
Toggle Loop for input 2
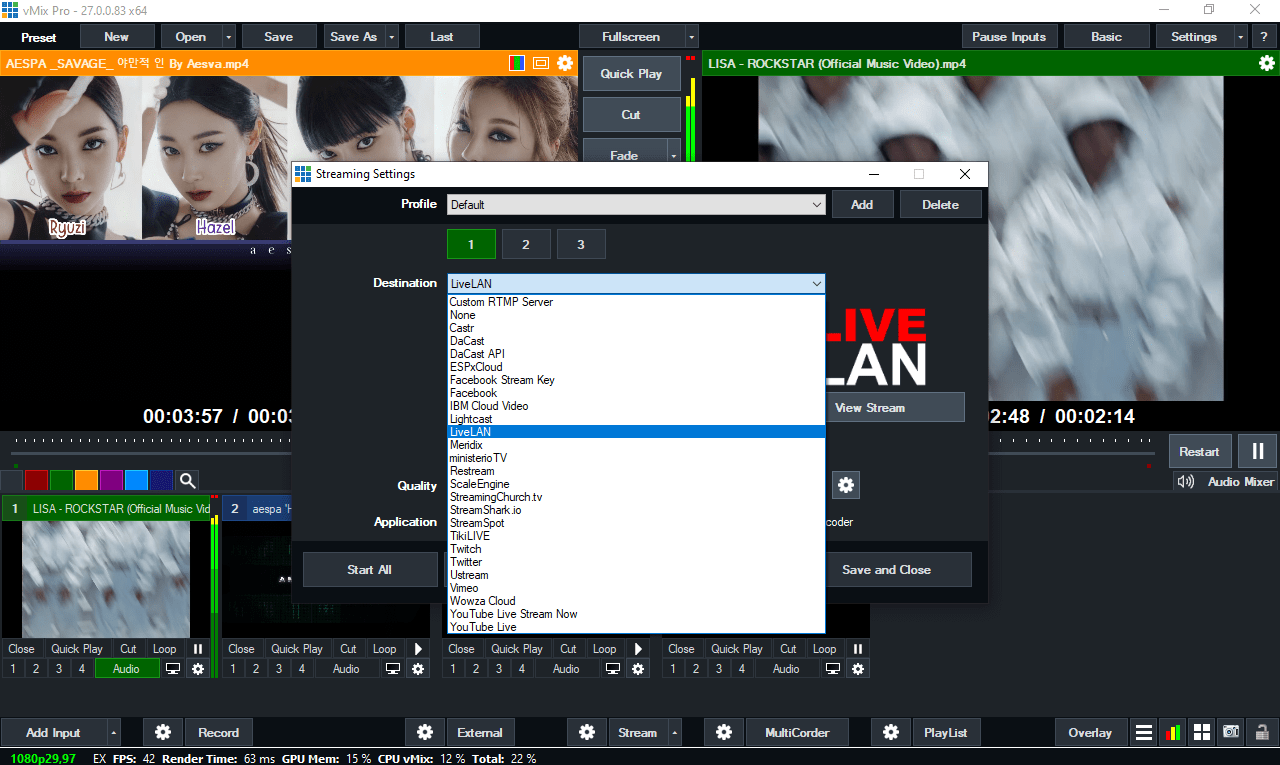tap(384, 648)
